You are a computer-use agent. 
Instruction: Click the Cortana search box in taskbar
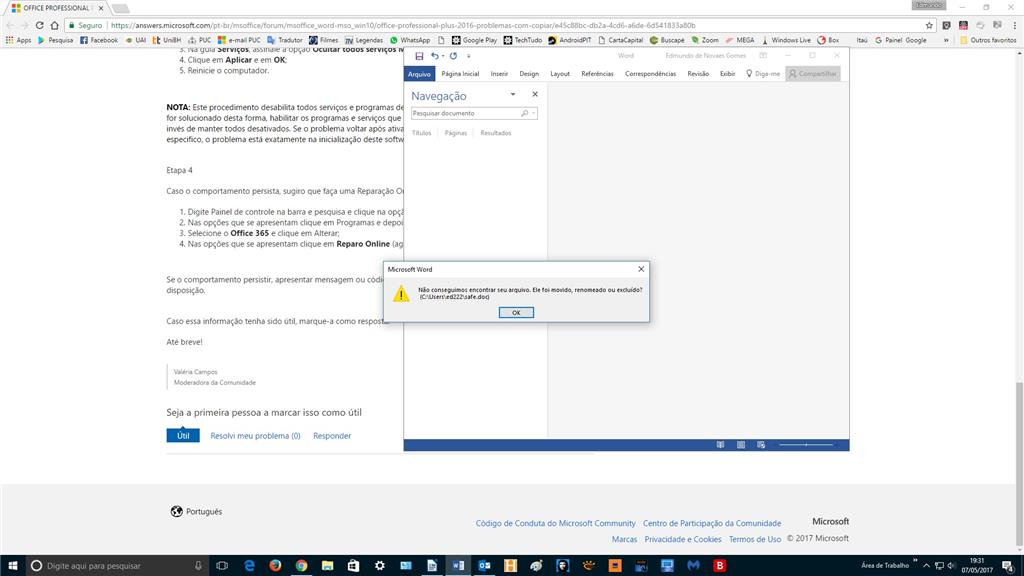(118, 566)
